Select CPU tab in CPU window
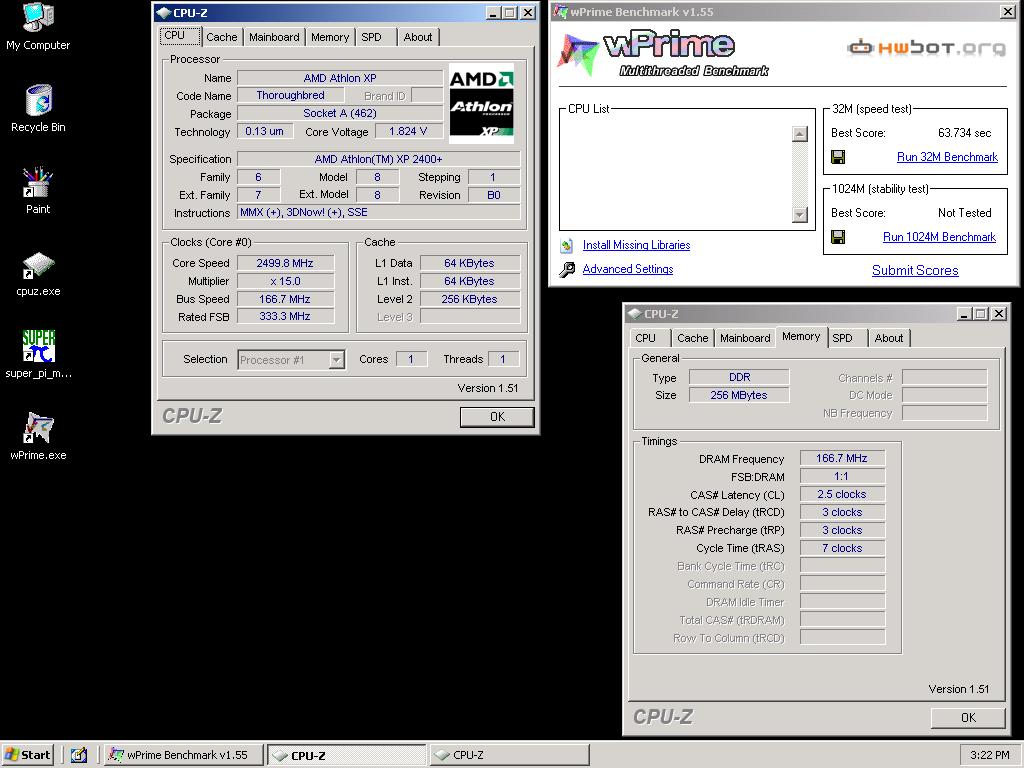Screen dimensions: 1024x768 tap(180, 35)
